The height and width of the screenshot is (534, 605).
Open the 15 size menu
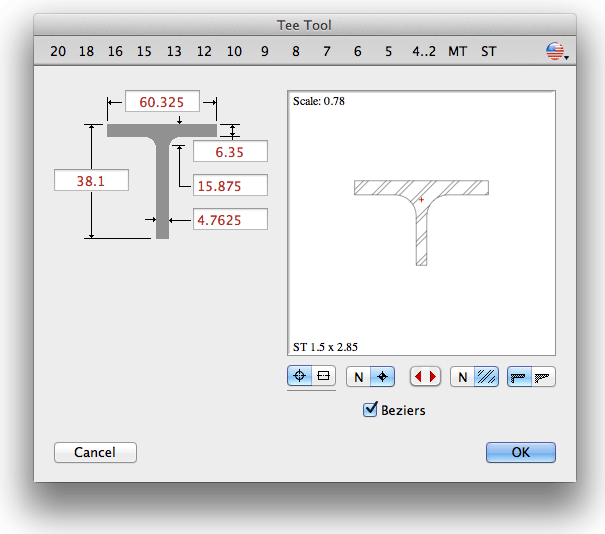pos(144,51)
